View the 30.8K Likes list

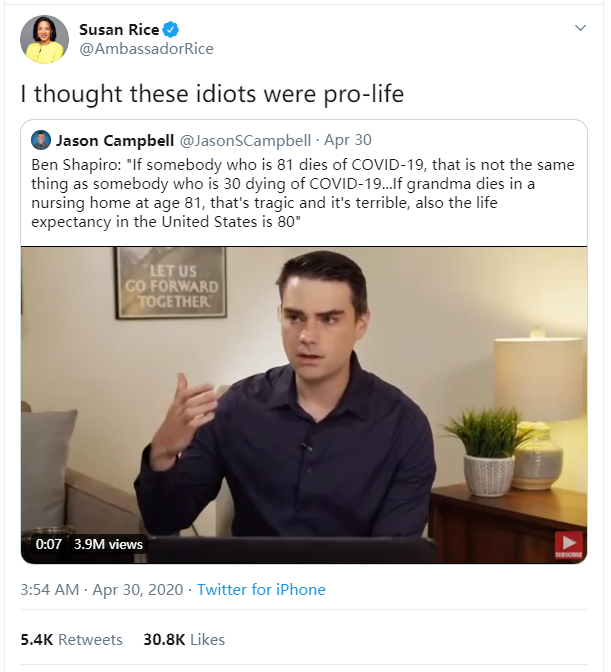[184, 640]
